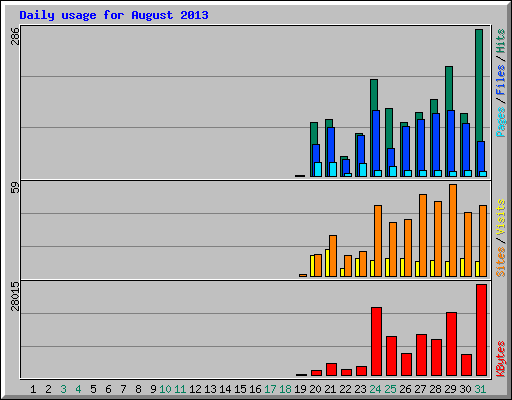Image resolution: width=512 pixels, height=400 pixels.
Task: Click day 24 on the date axis
Action: click(375, 389)
